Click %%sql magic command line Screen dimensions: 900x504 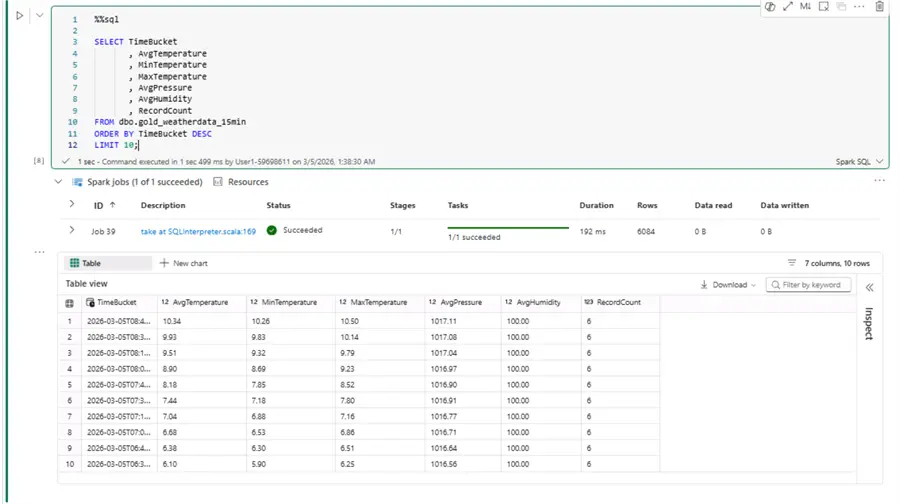(x=107, y=20)
